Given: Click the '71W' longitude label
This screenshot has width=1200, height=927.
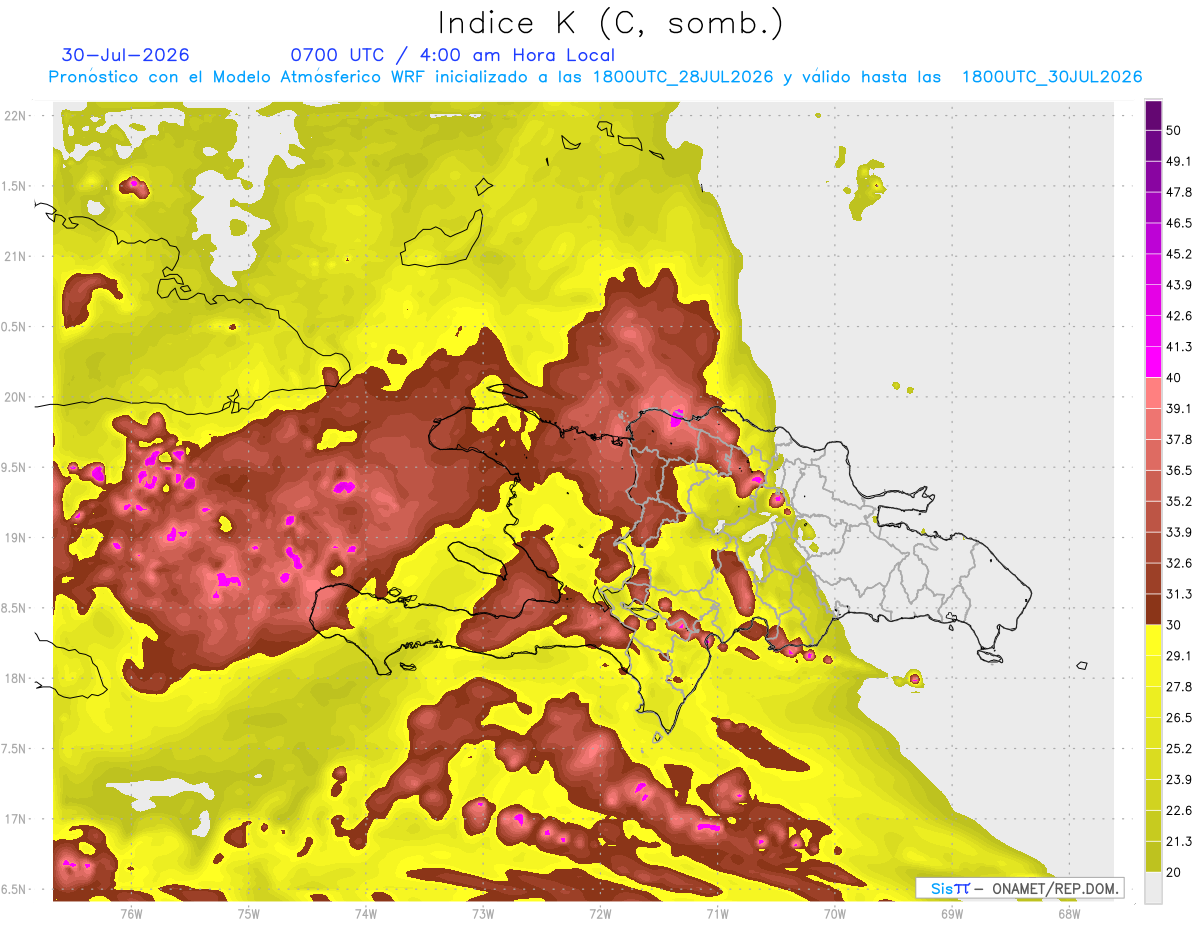Looking at the screenshot, I should [717, 913].
